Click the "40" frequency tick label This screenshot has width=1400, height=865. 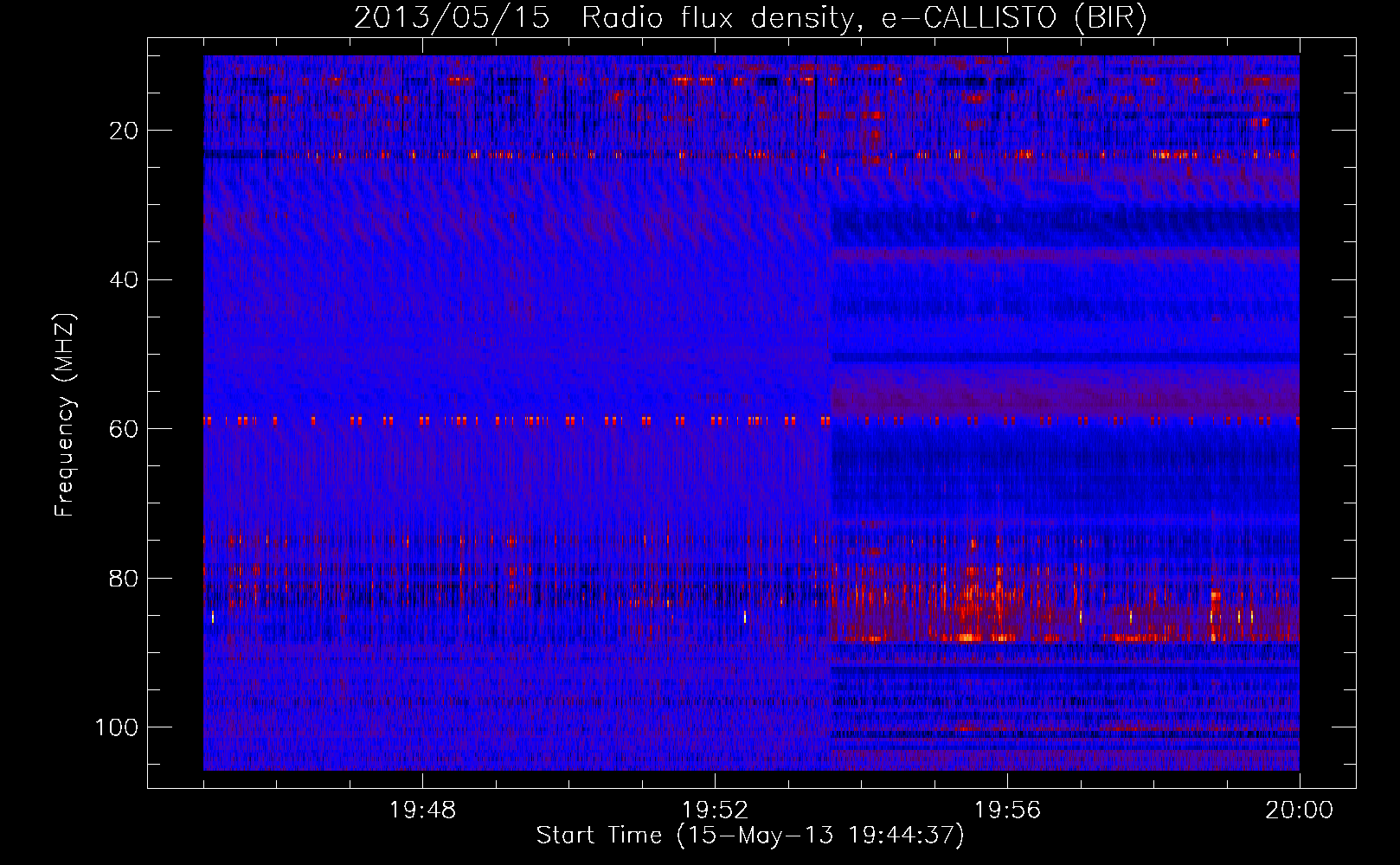(x=125, y=280)
